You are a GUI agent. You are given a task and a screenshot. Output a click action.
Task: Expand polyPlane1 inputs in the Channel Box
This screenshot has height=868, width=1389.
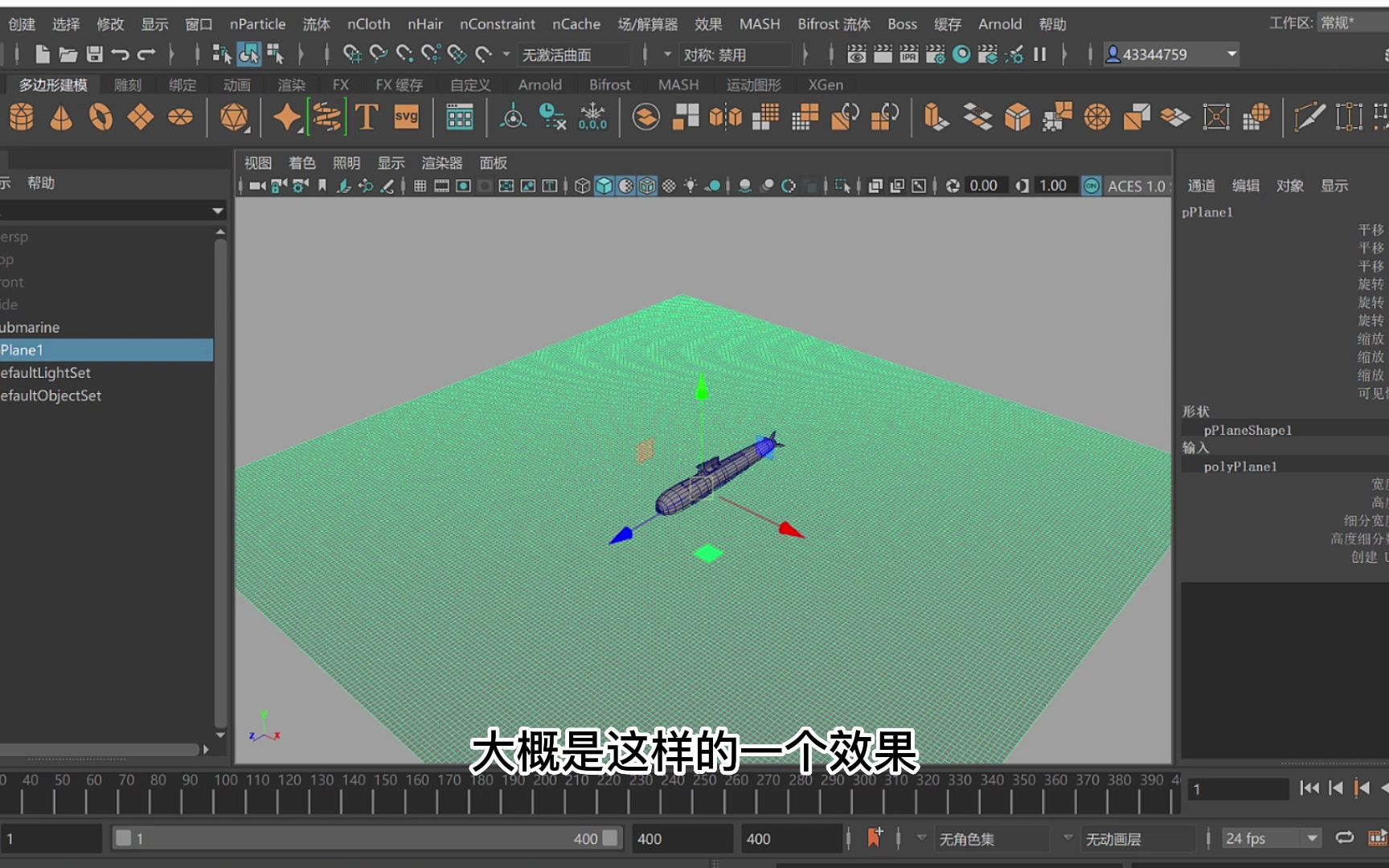1239,466
